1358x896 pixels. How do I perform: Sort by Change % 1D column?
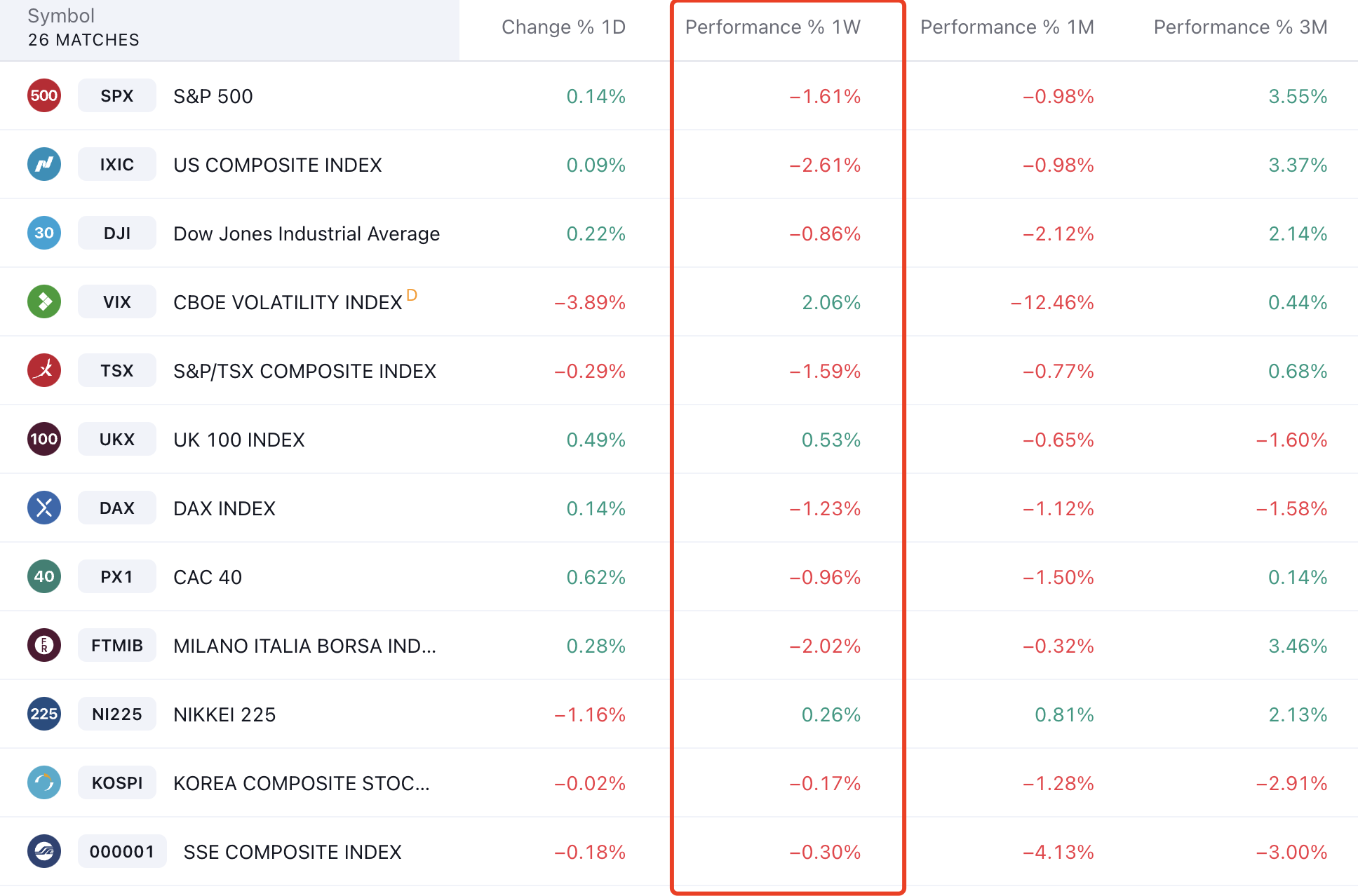click(x=563, y=27)
